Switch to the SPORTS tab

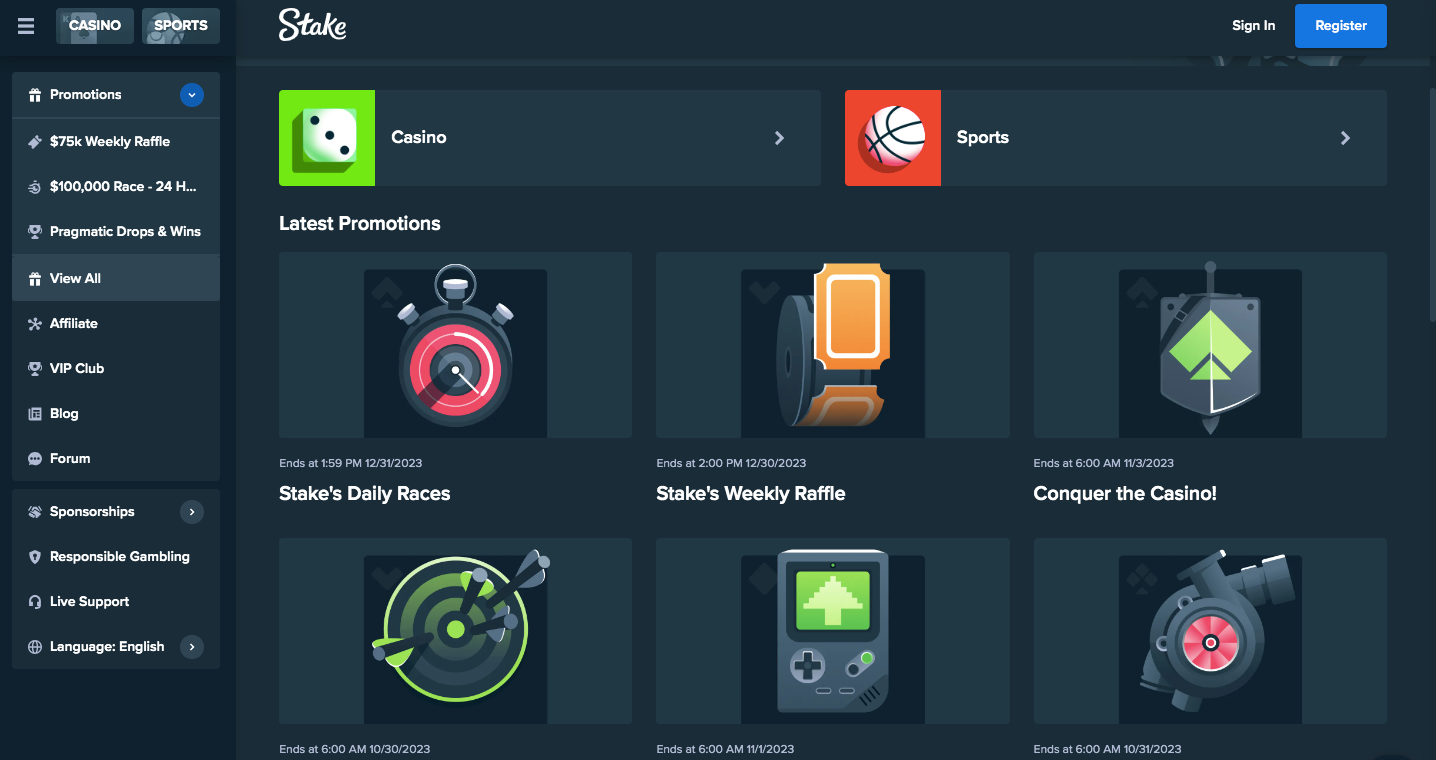(x=181, y=26)
